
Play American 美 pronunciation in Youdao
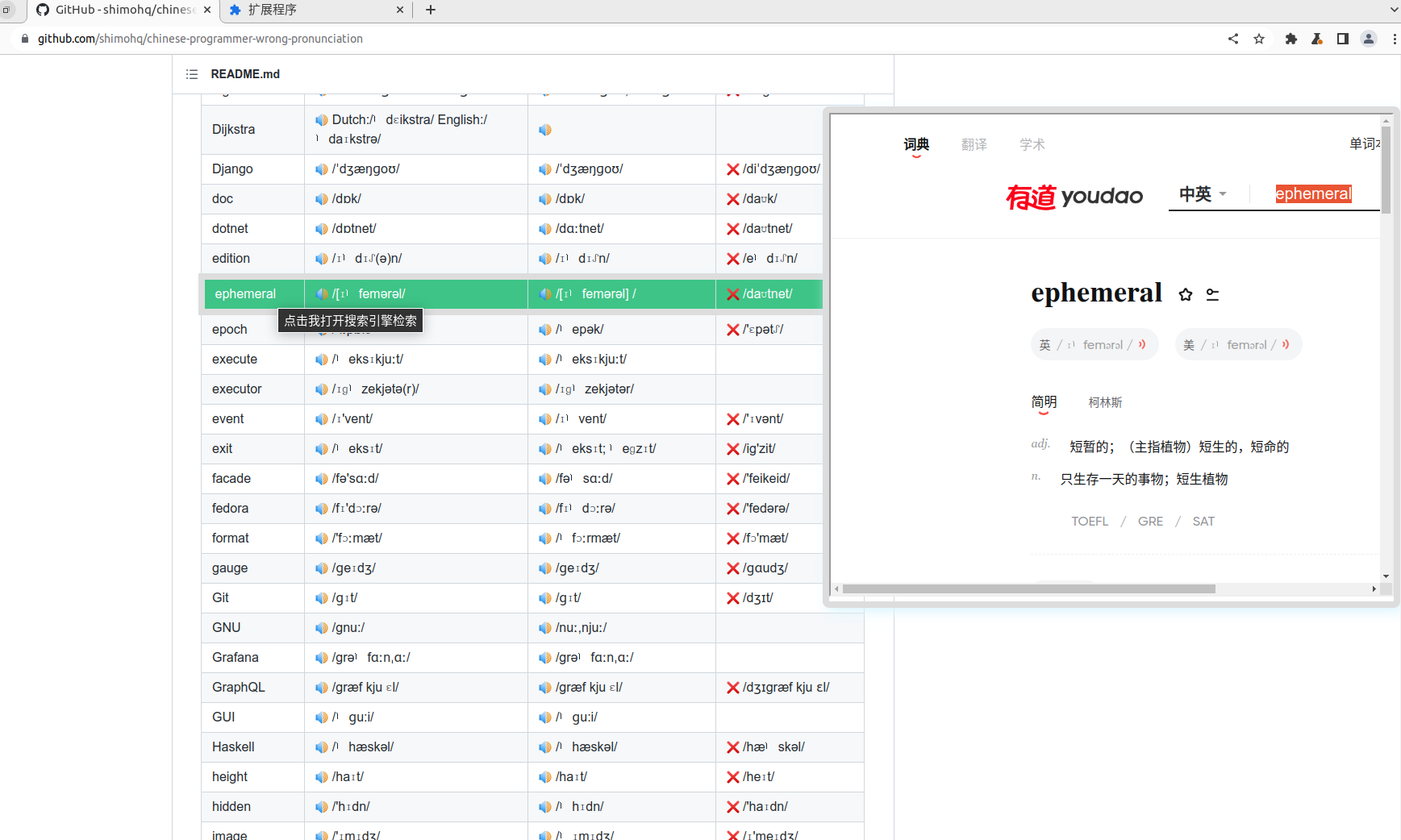pyautogui.click(x=1286, y=345)
